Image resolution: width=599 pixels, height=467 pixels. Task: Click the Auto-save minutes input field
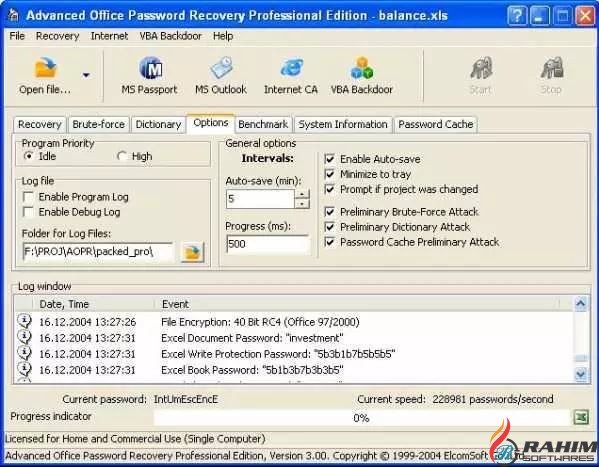click(x=260, y=199)
